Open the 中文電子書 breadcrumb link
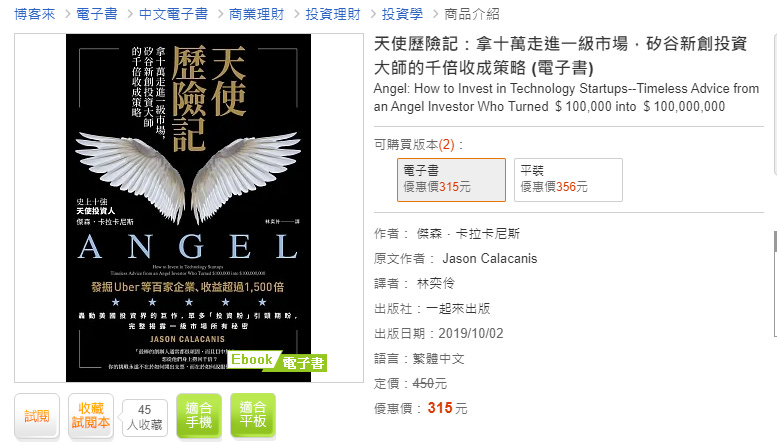Screen dimensions: 777x446 (x=173, y=14)
